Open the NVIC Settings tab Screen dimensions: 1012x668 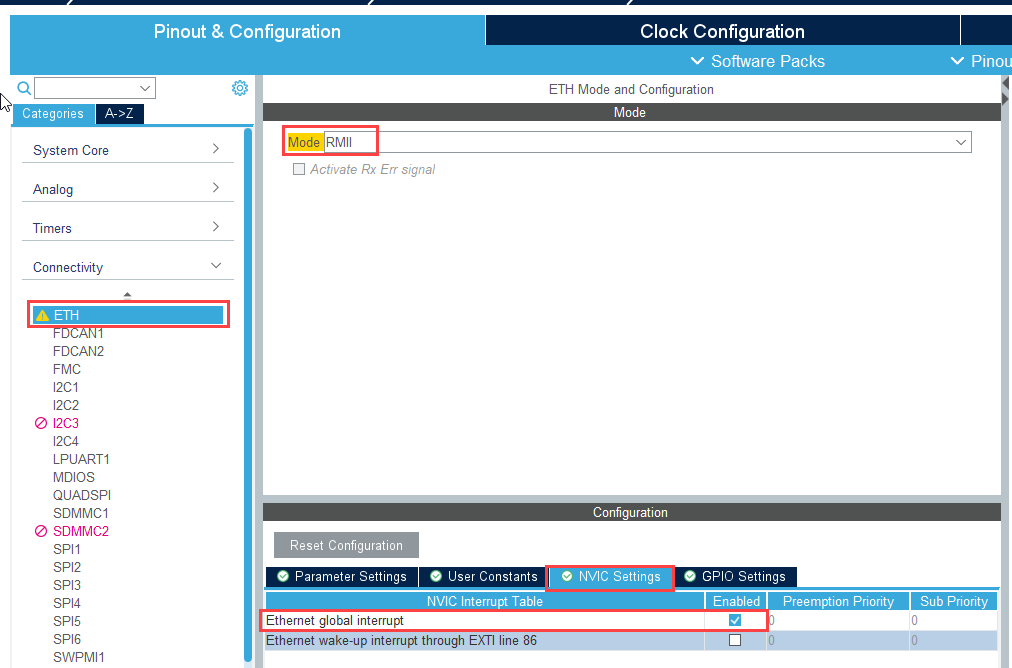point(611,577)
